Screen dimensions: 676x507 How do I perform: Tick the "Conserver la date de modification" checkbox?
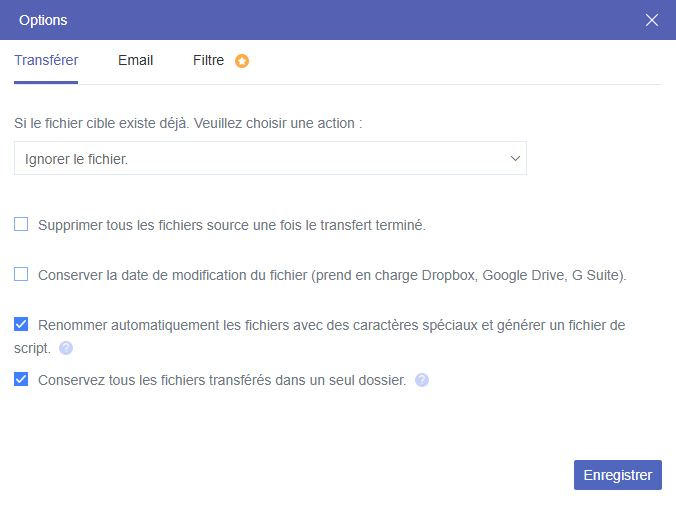pos(21,274)
